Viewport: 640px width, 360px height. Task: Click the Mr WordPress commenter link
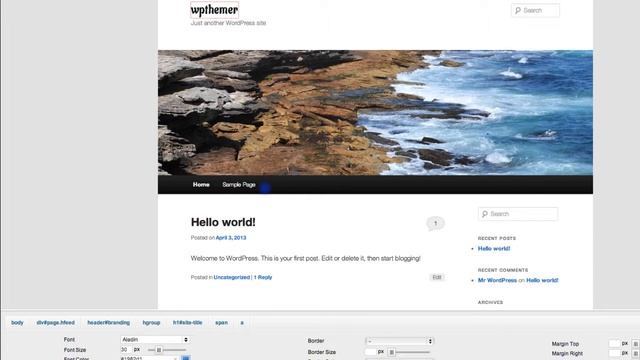(x=497, y=280)
